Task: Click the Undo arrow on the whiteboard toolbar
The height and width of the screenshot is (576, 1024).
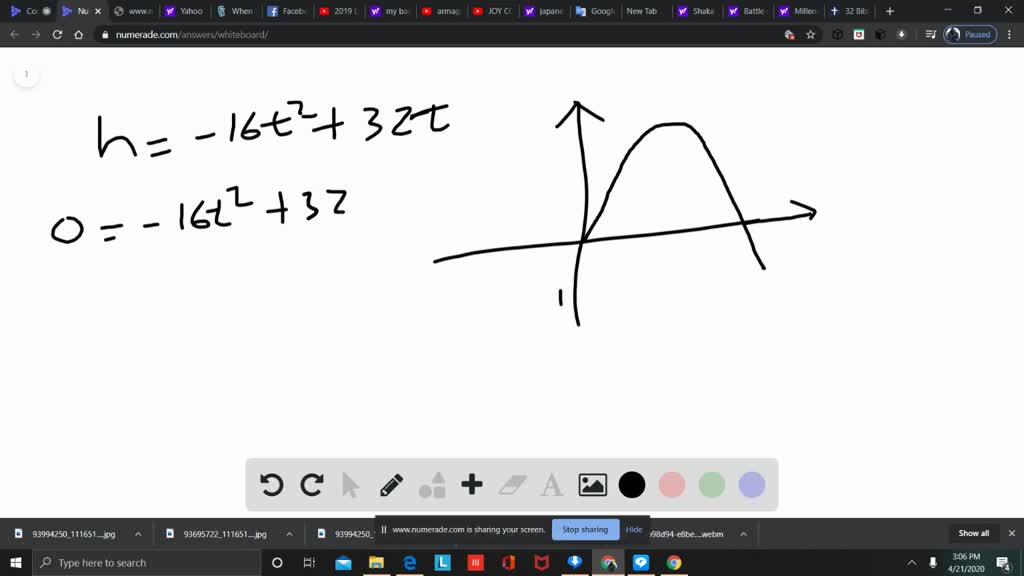Action: pyautogui.click(x=271, y=484)
